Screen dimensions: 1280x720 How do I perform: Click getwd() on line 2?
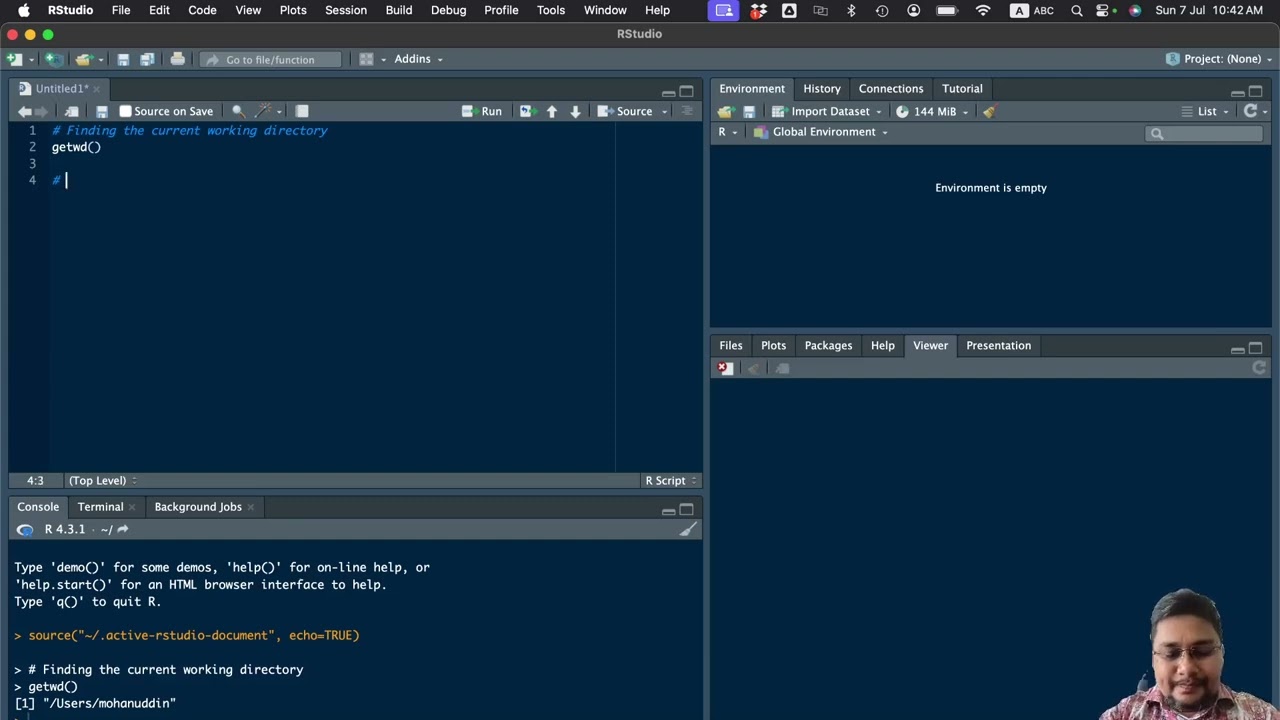[76, 147]
